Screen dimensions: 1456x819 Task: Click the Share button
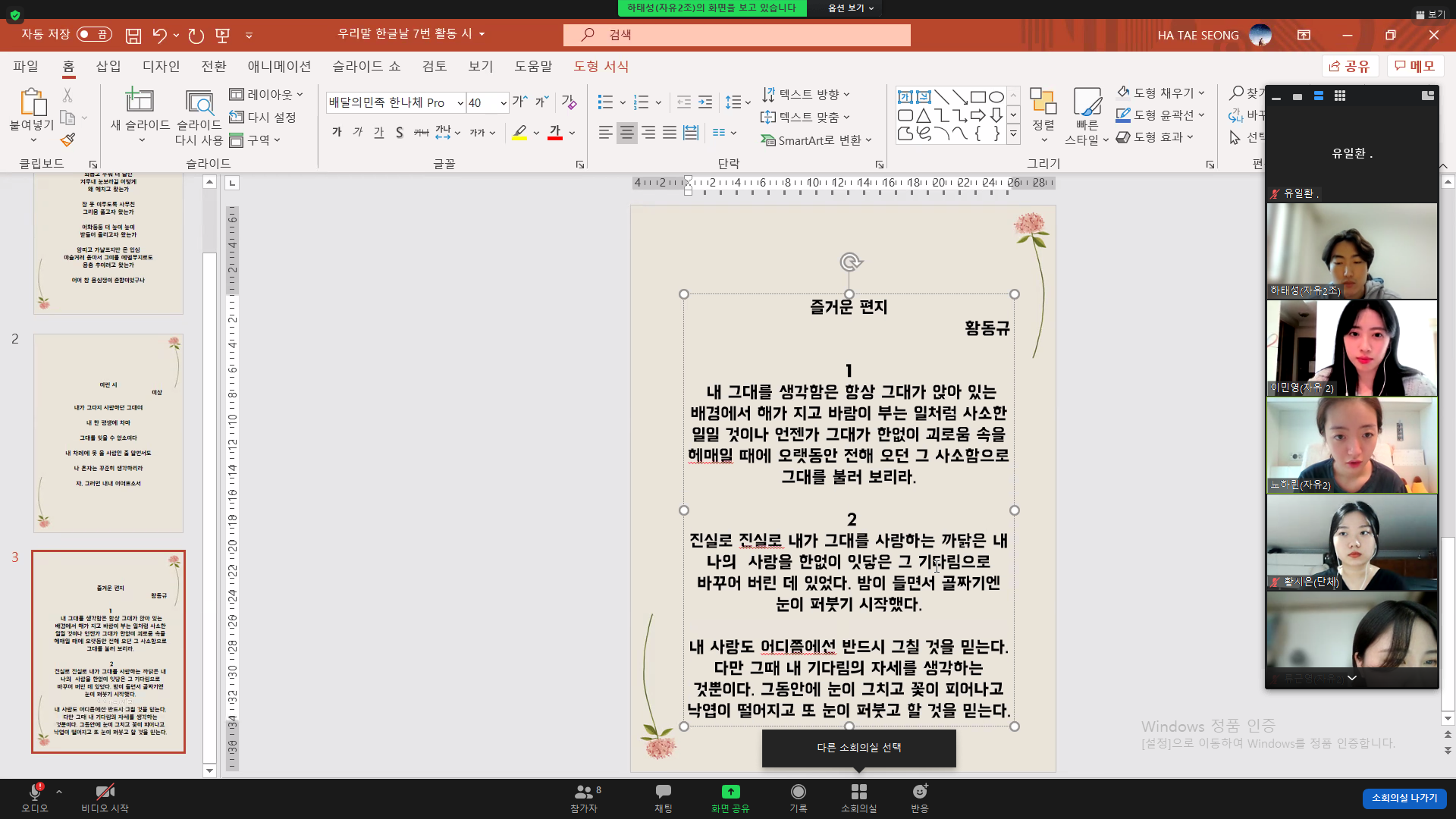coord(1351,66)
